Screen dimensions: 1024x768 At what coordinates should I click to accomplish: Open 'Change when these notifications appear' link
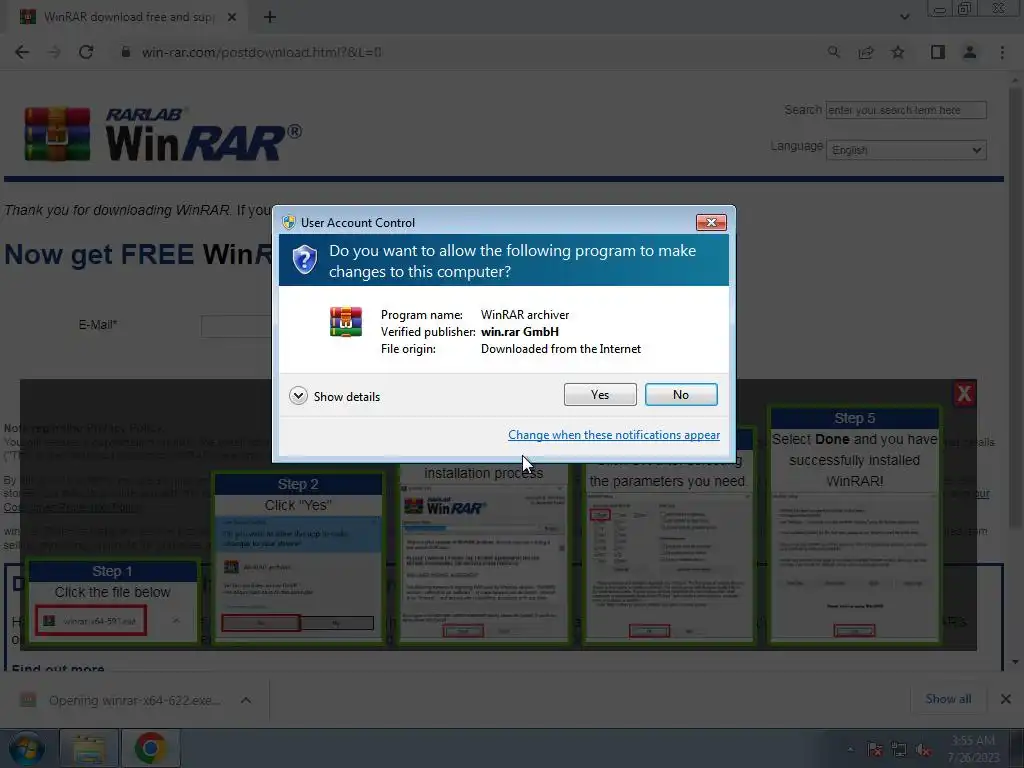tap(614, 435)
